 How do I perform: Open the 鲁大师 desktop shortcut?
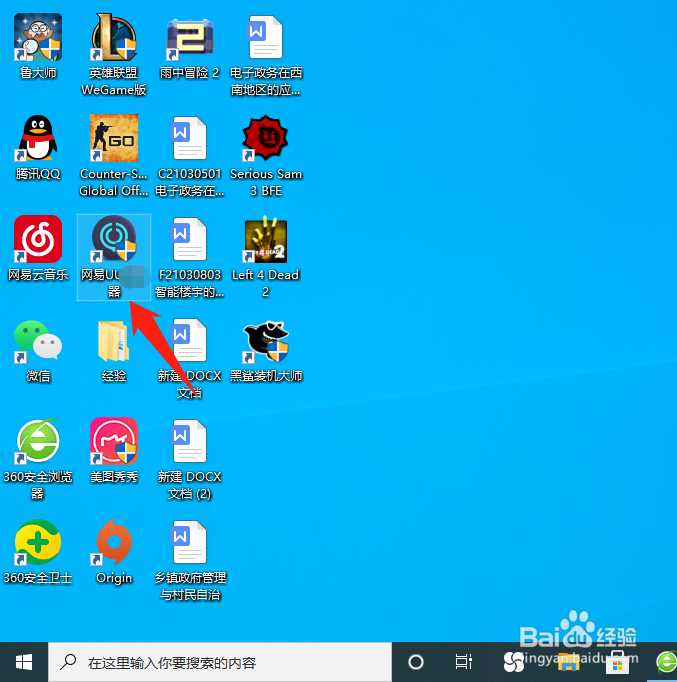click(38, 37)
